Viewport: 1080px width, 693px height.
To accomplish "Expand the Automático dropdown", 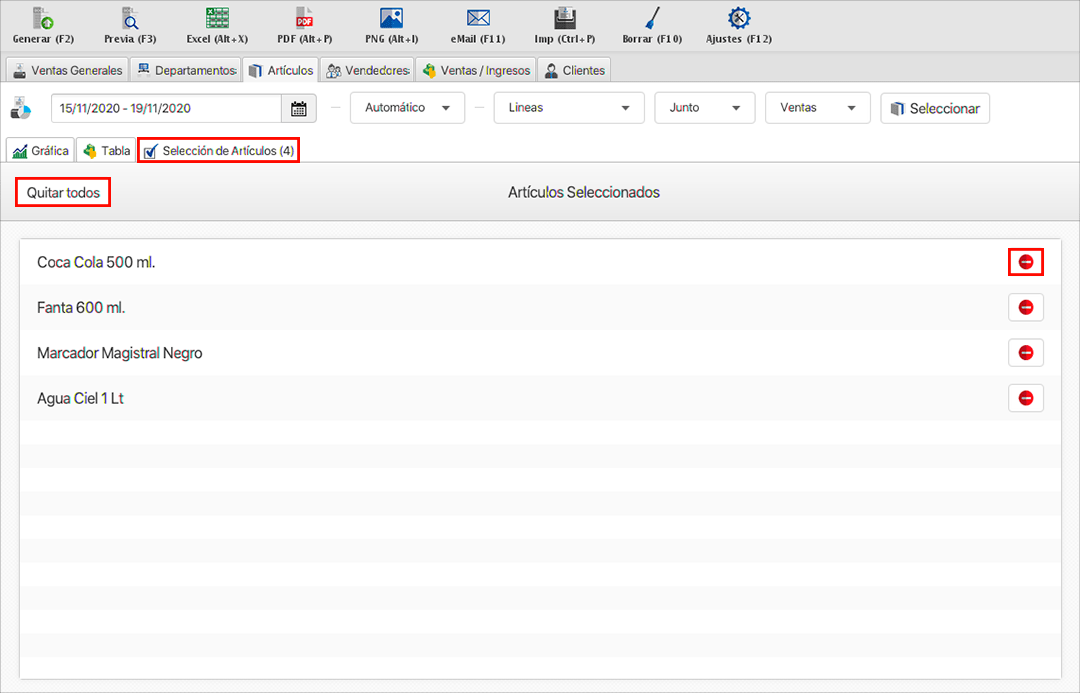I will point(407,108).
